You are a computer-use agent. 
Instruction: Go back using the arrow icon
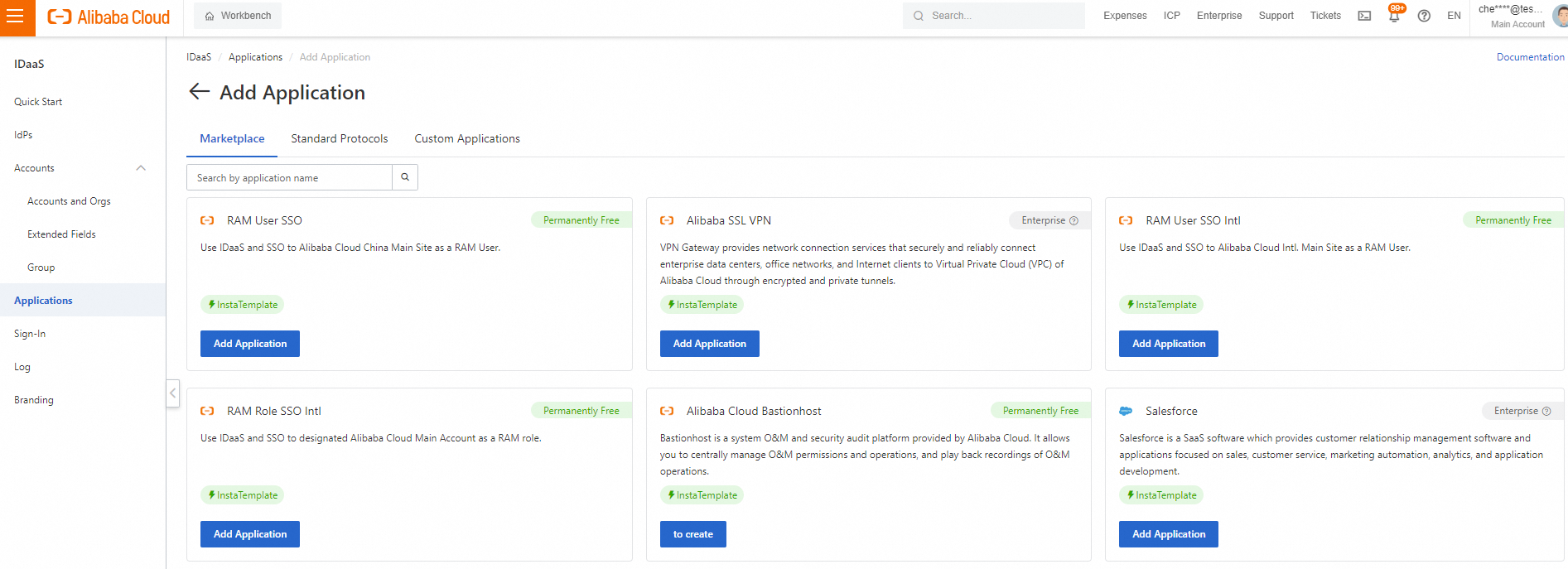(199, 92)
